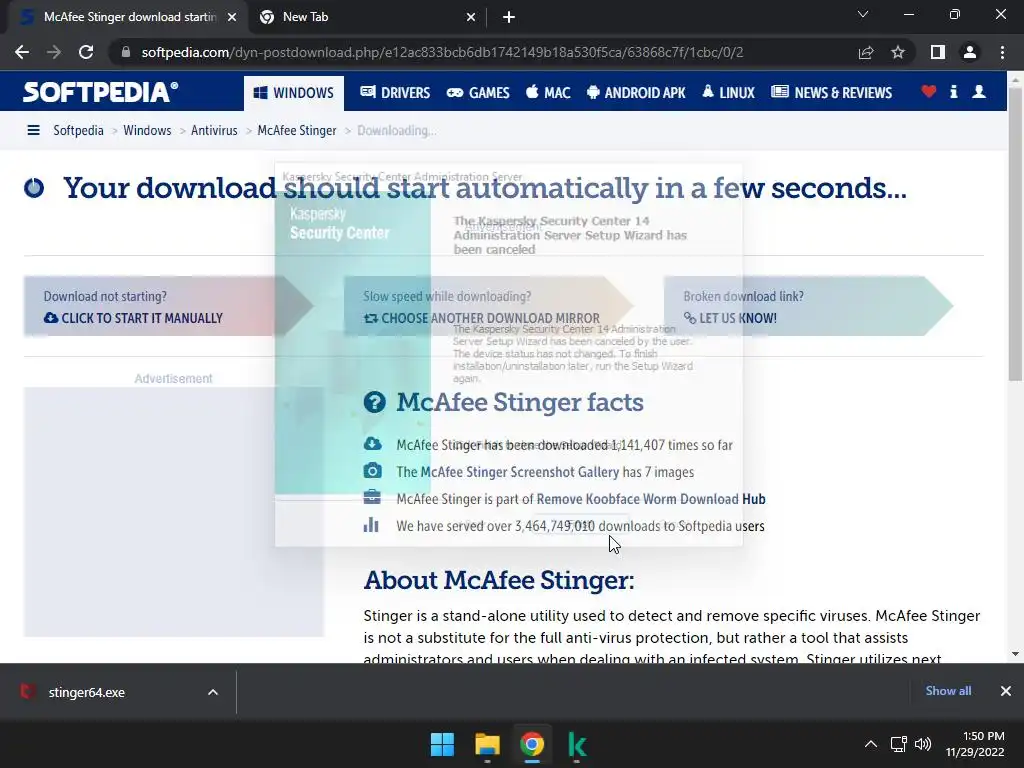The width and height of the screenshot is (1024, 768).
Task: Click the bar chart icon in facts list
Action: pyautogui.click(x=371, y=524)
